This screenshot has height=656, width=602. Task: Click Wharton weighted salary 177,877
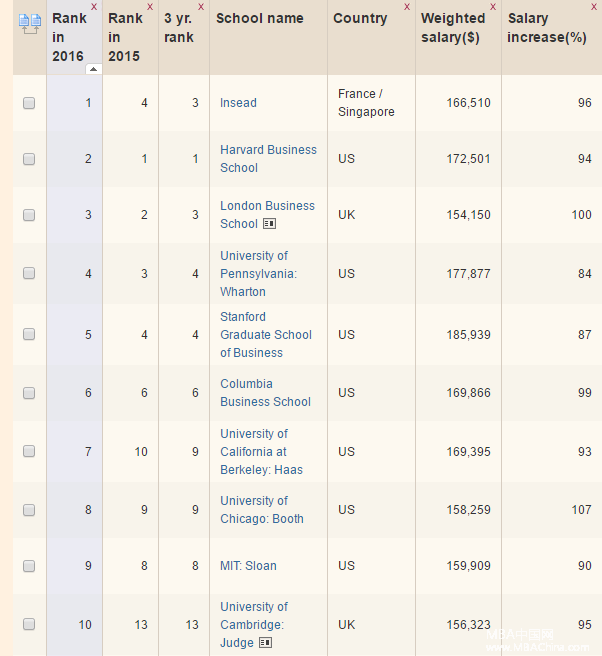coord(468,274)
